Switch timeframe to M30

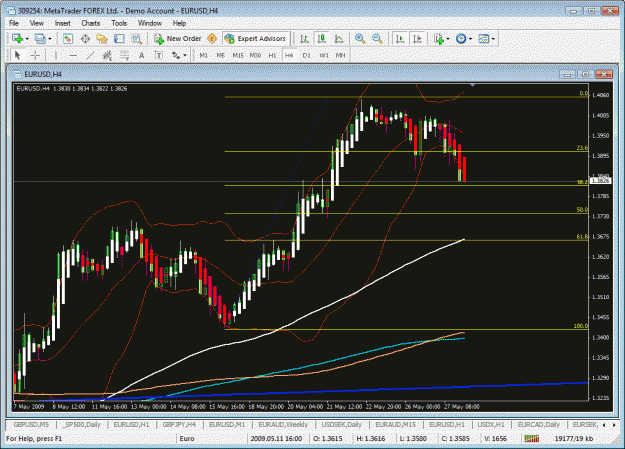(x=255, y=55)
